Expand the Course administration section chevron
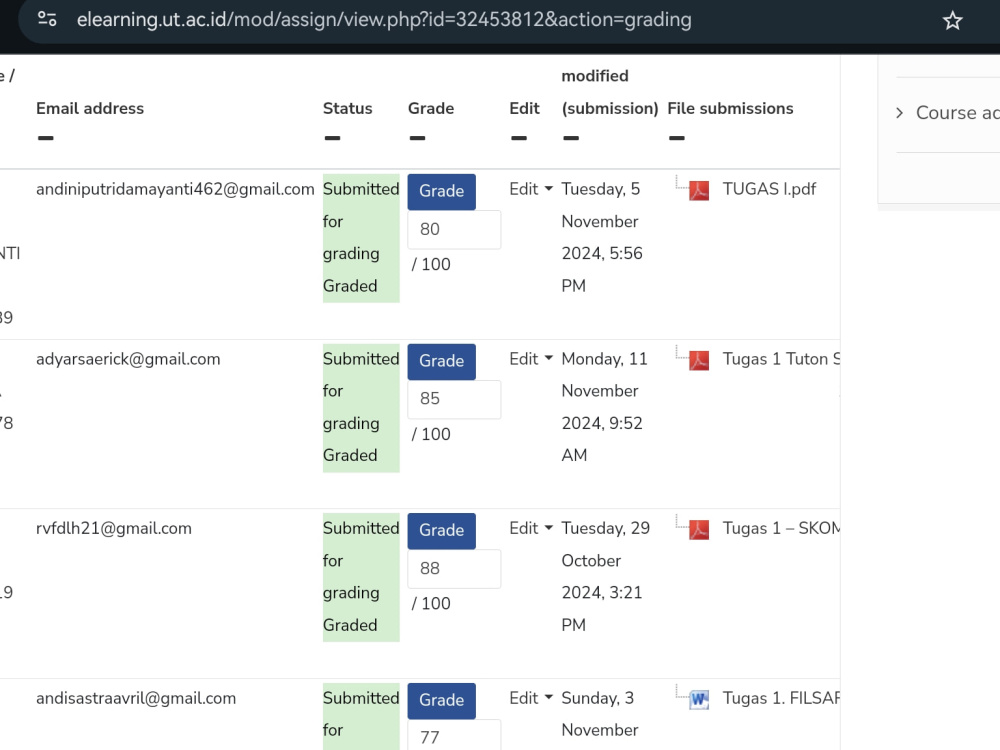 [899, 113]
